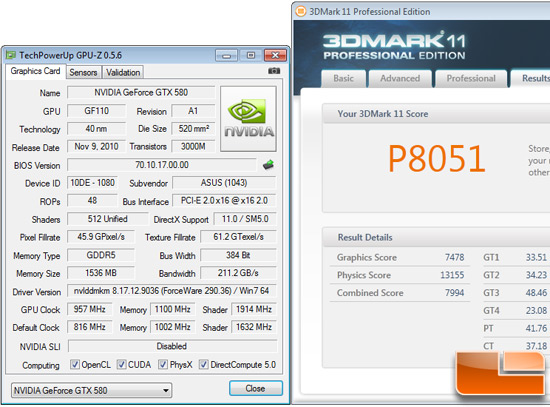Click the P8051 score in 3DMark 11
The width and height of the screenshot is (550, 407).
[x=437, y=159]
